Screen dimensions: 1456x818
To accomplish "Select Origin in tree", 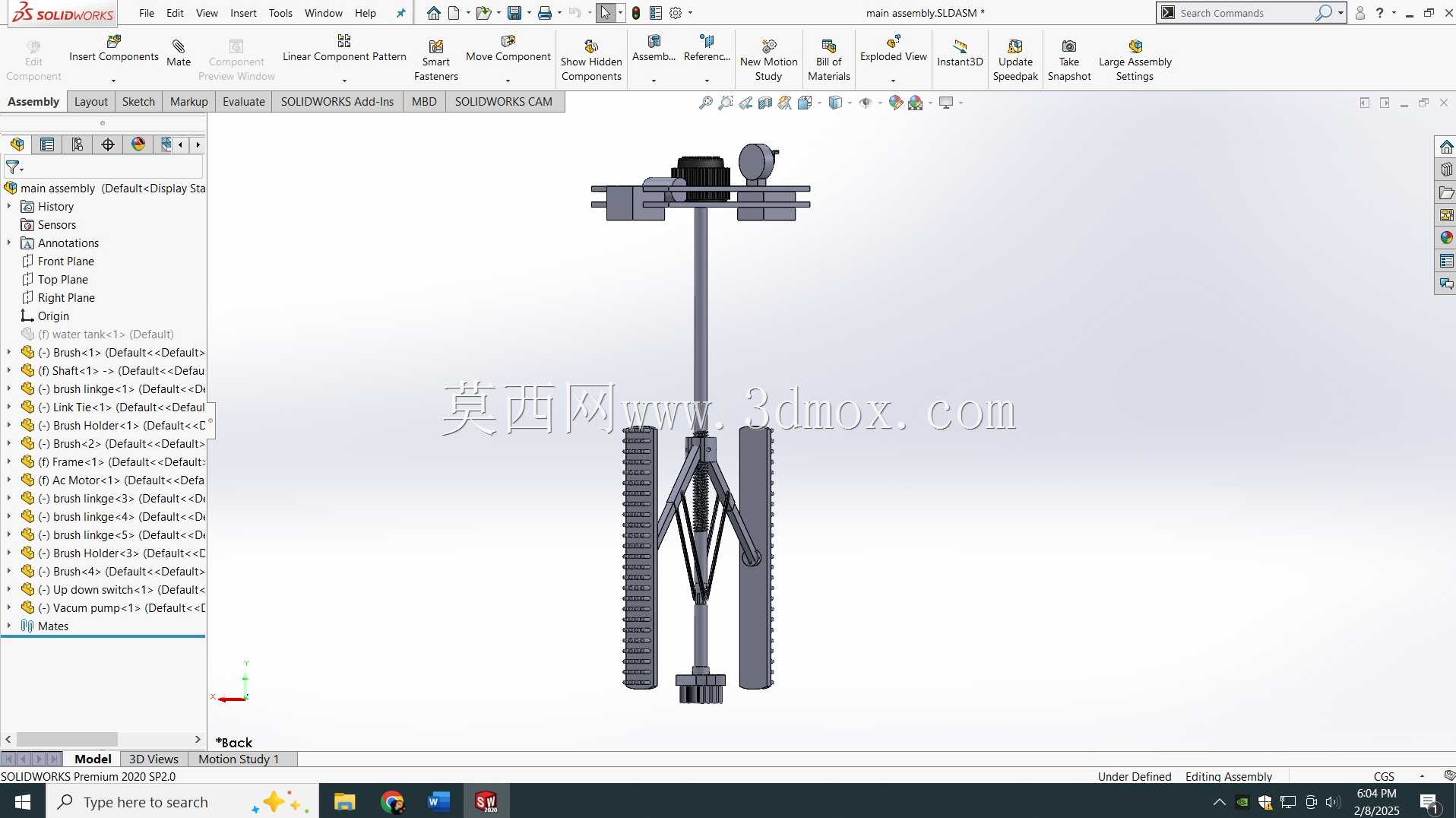I will pyautogui.click(x=53, y=315).
